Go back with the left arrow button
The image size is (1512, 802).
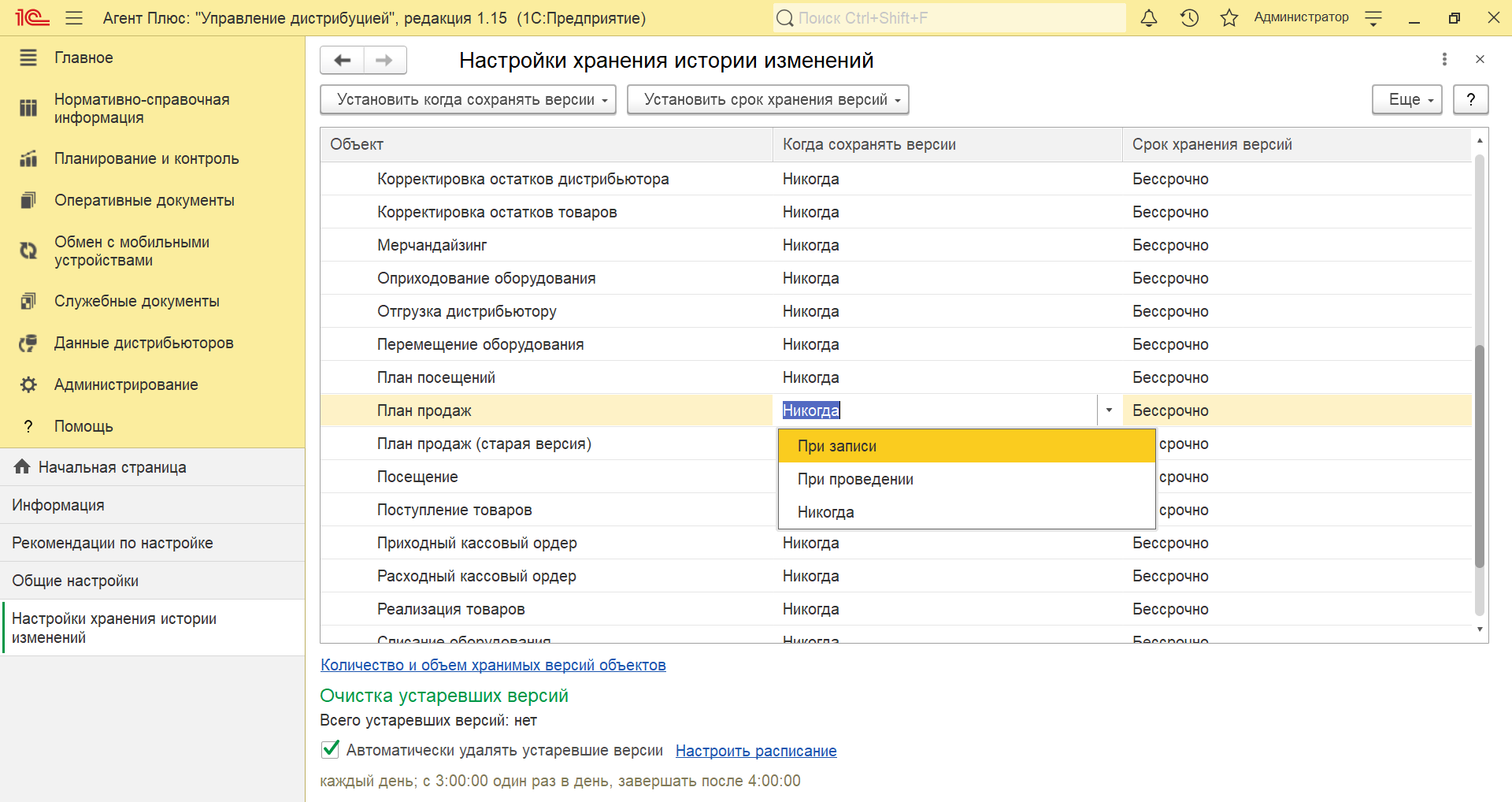click(x=342, y=60)
